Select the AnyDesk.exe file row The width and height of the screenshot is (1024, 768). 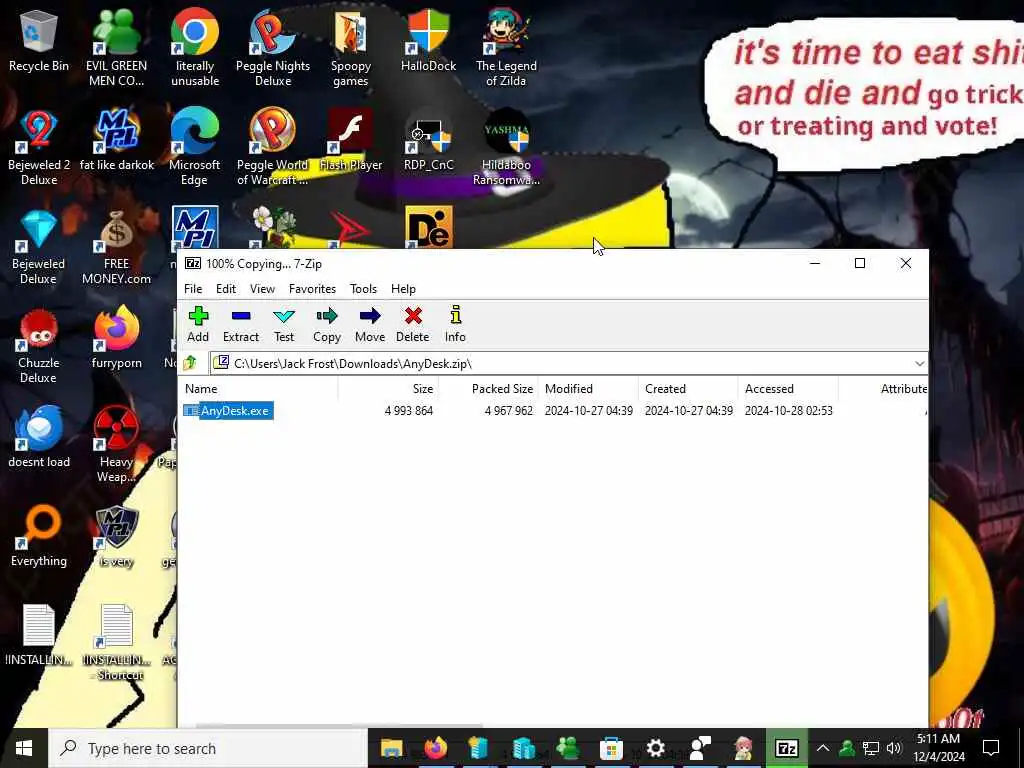point(228,411)
